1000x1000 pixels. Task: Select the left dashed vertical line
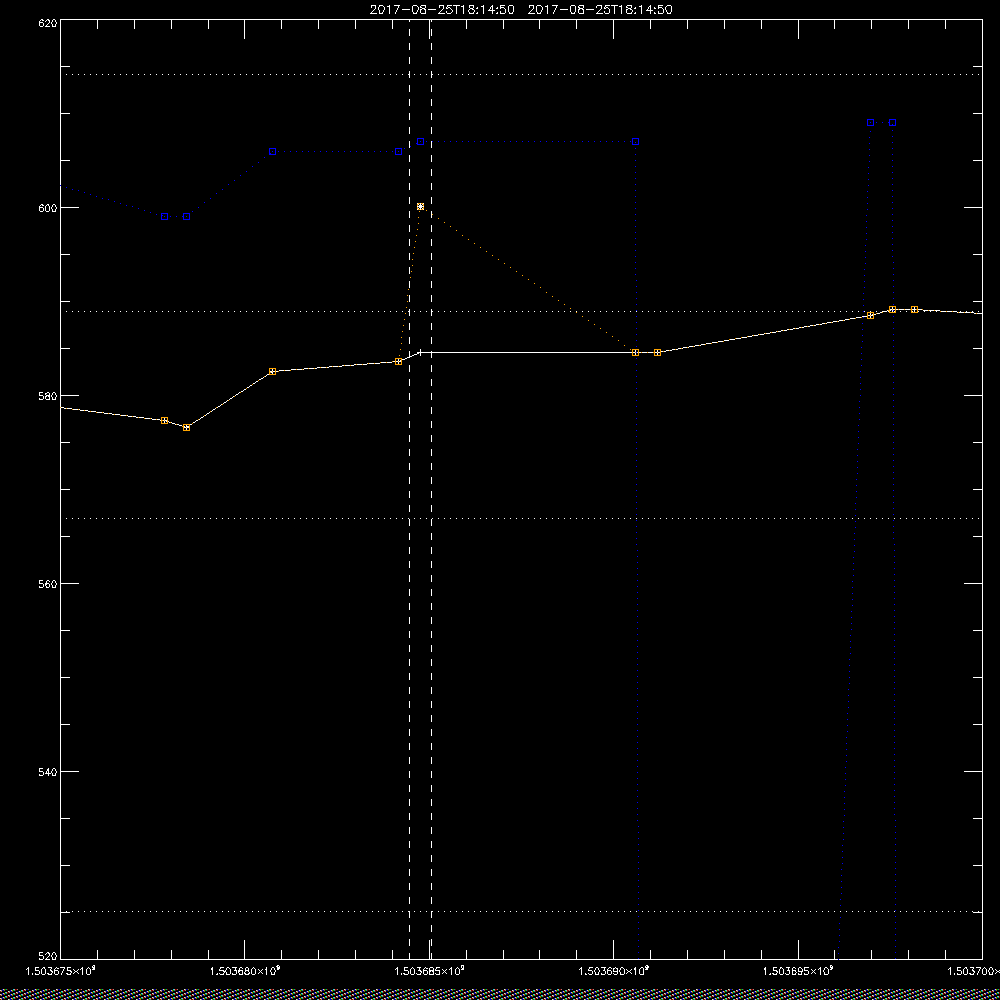409,489
